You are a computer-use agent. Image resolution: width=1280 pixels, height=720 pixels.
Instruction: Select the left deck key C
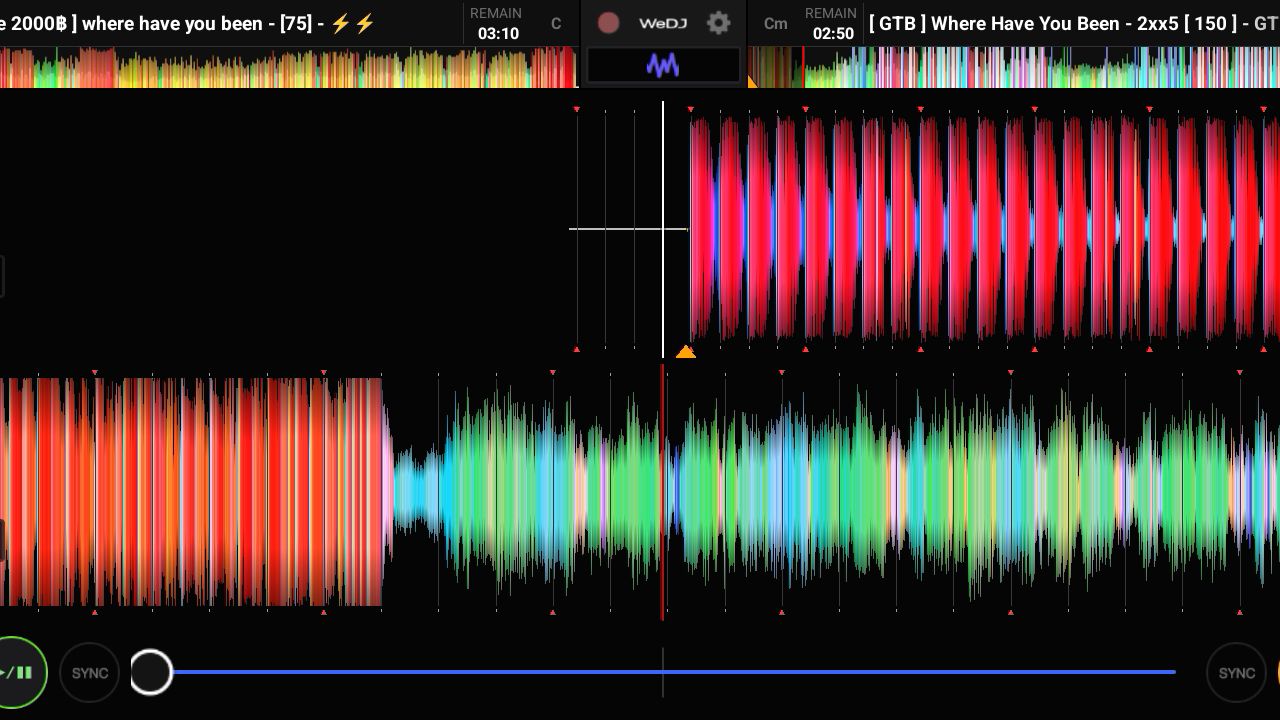coord(556,23)
